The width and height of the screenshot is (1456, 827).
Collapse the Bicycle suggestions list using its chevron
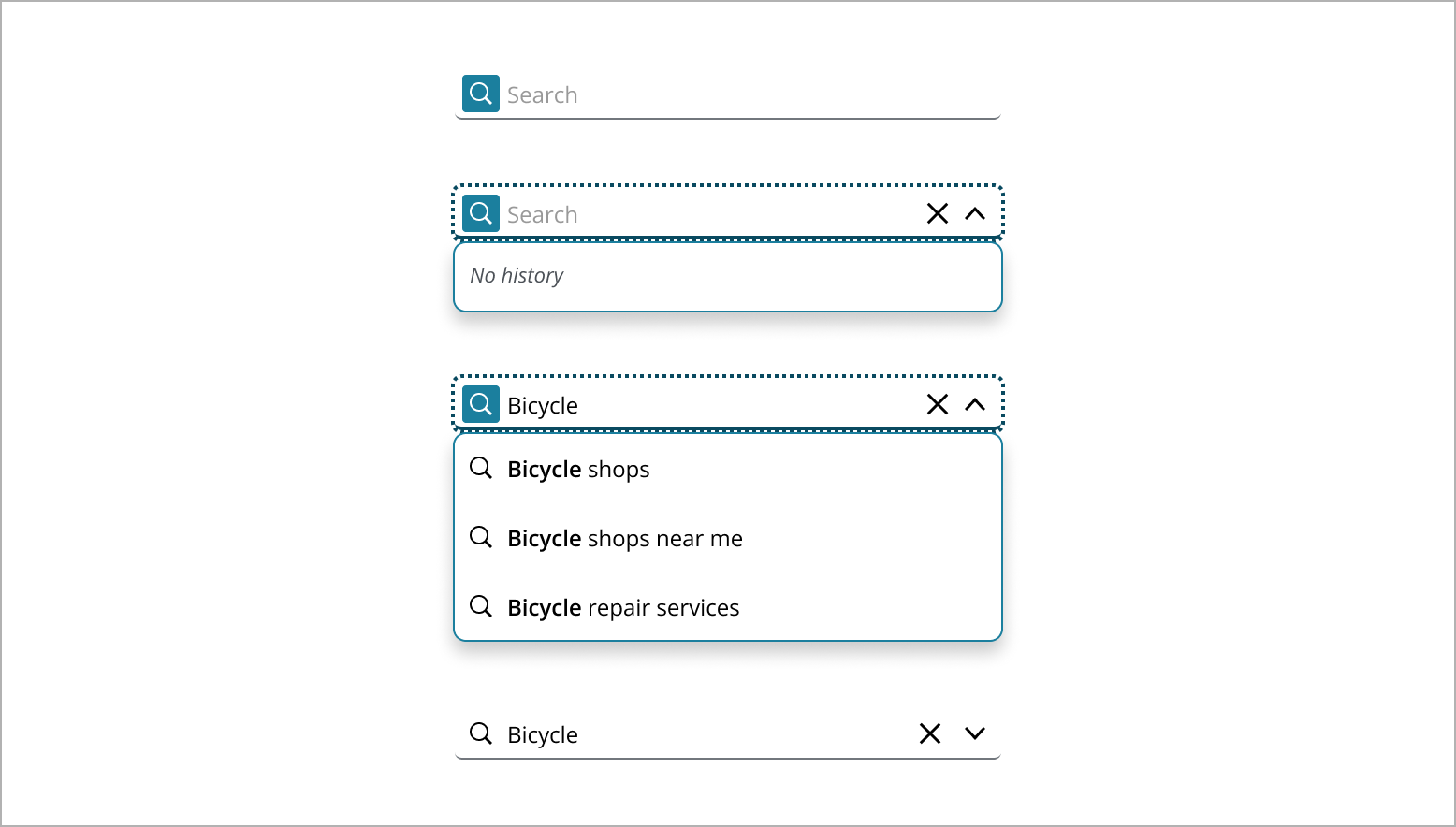pos(975,404)
